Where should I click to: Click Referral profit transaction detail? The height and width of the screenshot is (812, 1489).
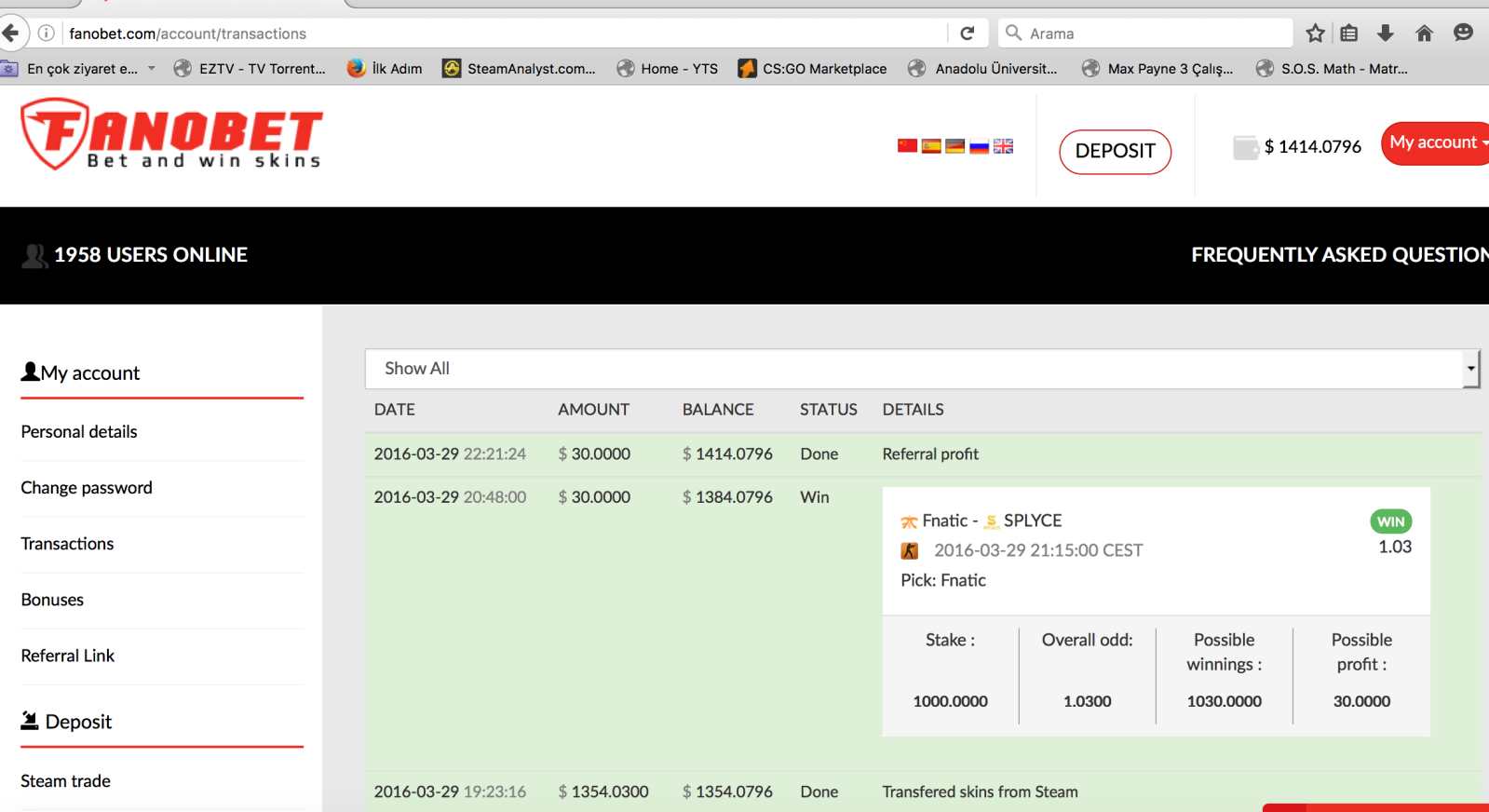tap(930, 454)
